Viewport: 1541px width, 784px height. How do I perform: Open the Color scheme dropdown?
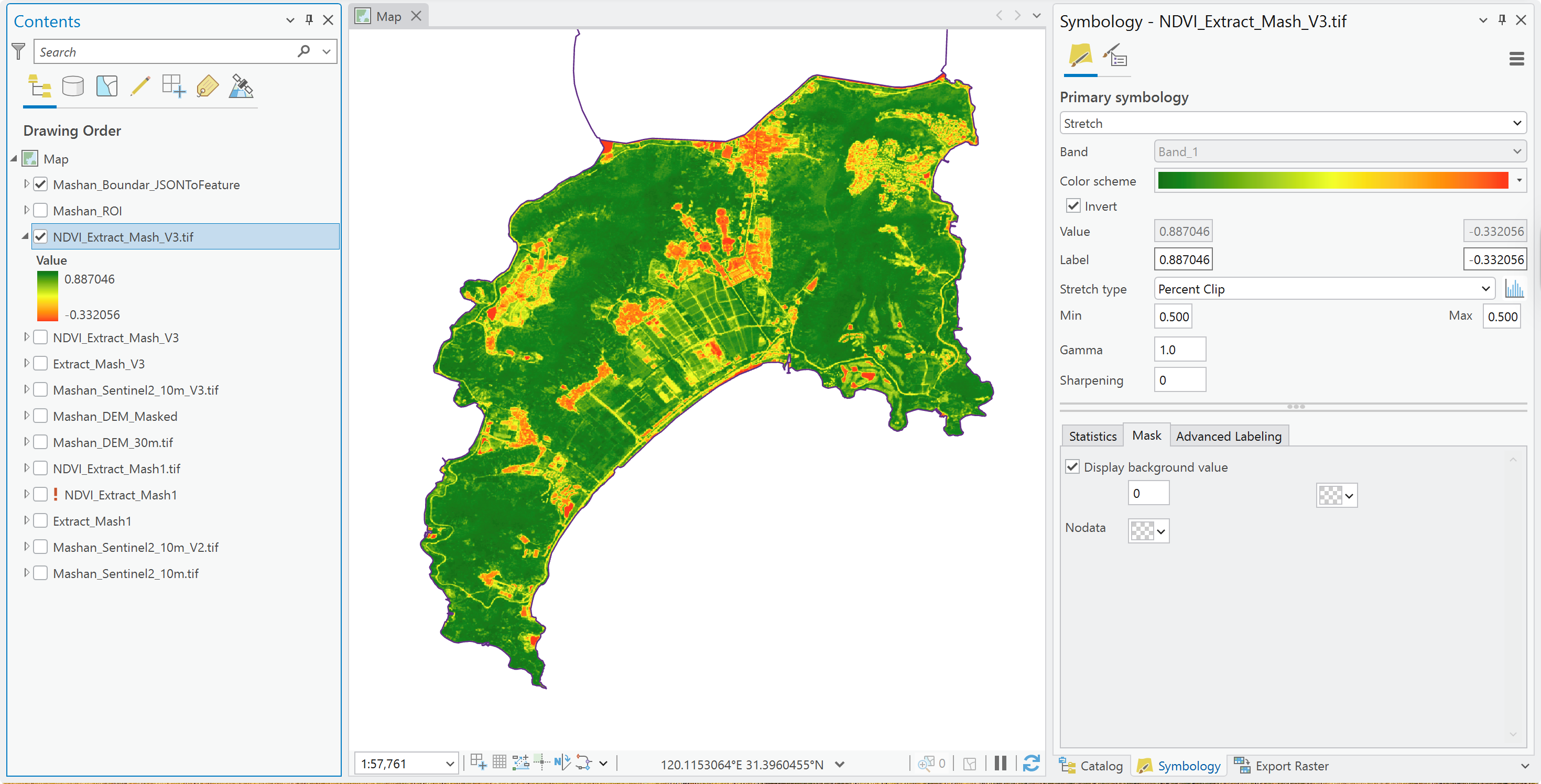[x=1519, y=180]
